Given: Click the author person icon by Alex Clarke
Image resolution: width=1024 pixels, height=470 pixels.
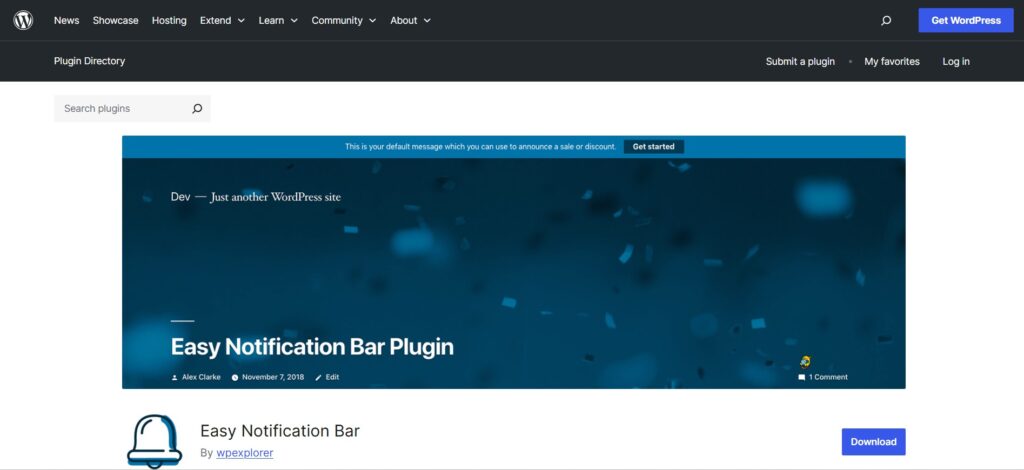Looking at the screenshot, I should tap(175, 377).
